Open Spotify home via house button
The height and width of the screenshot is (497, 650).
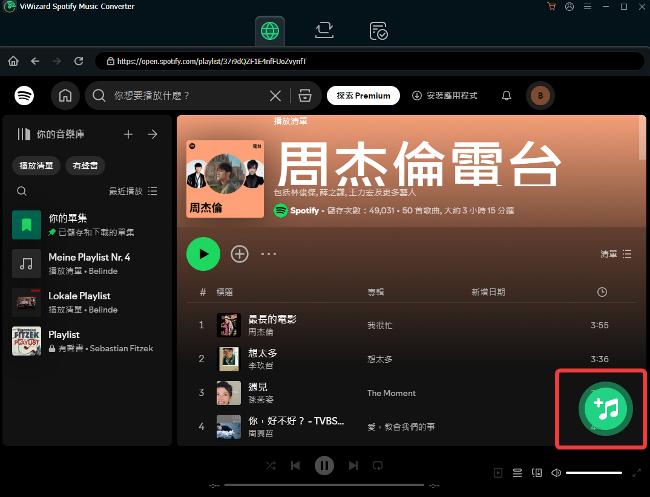coord(65,96)
